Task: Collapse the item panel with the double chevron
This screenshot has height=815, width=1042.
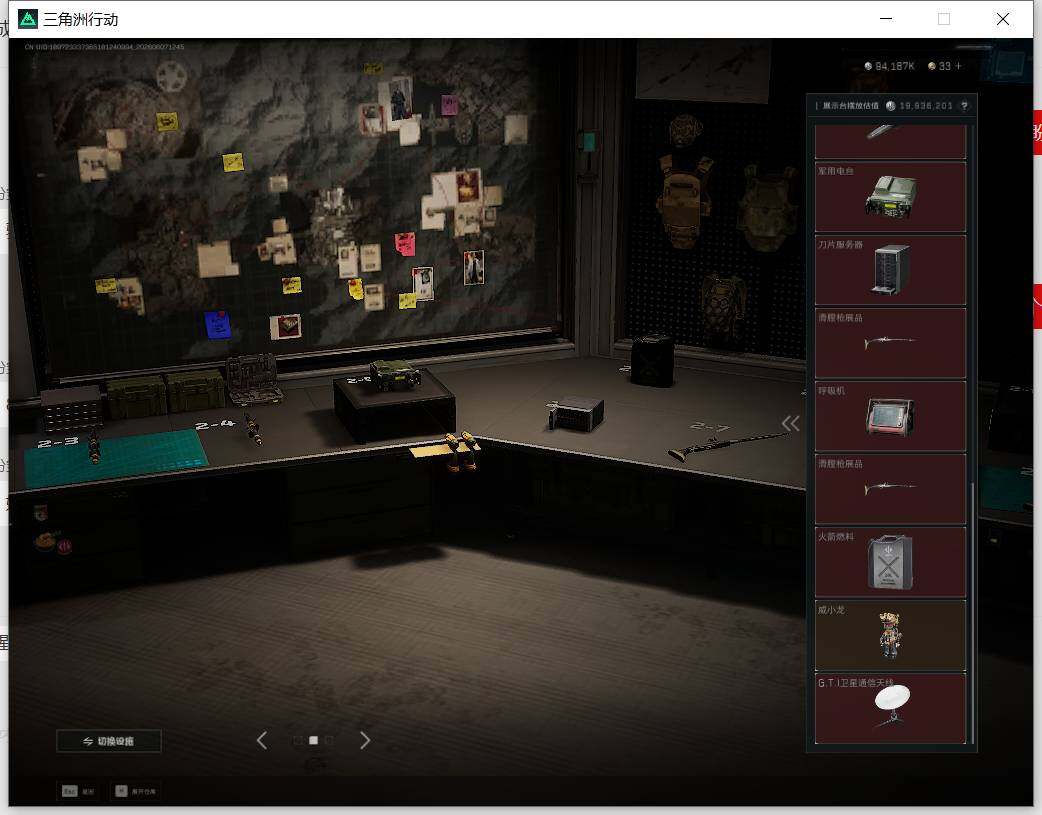Action: [790, 423]
